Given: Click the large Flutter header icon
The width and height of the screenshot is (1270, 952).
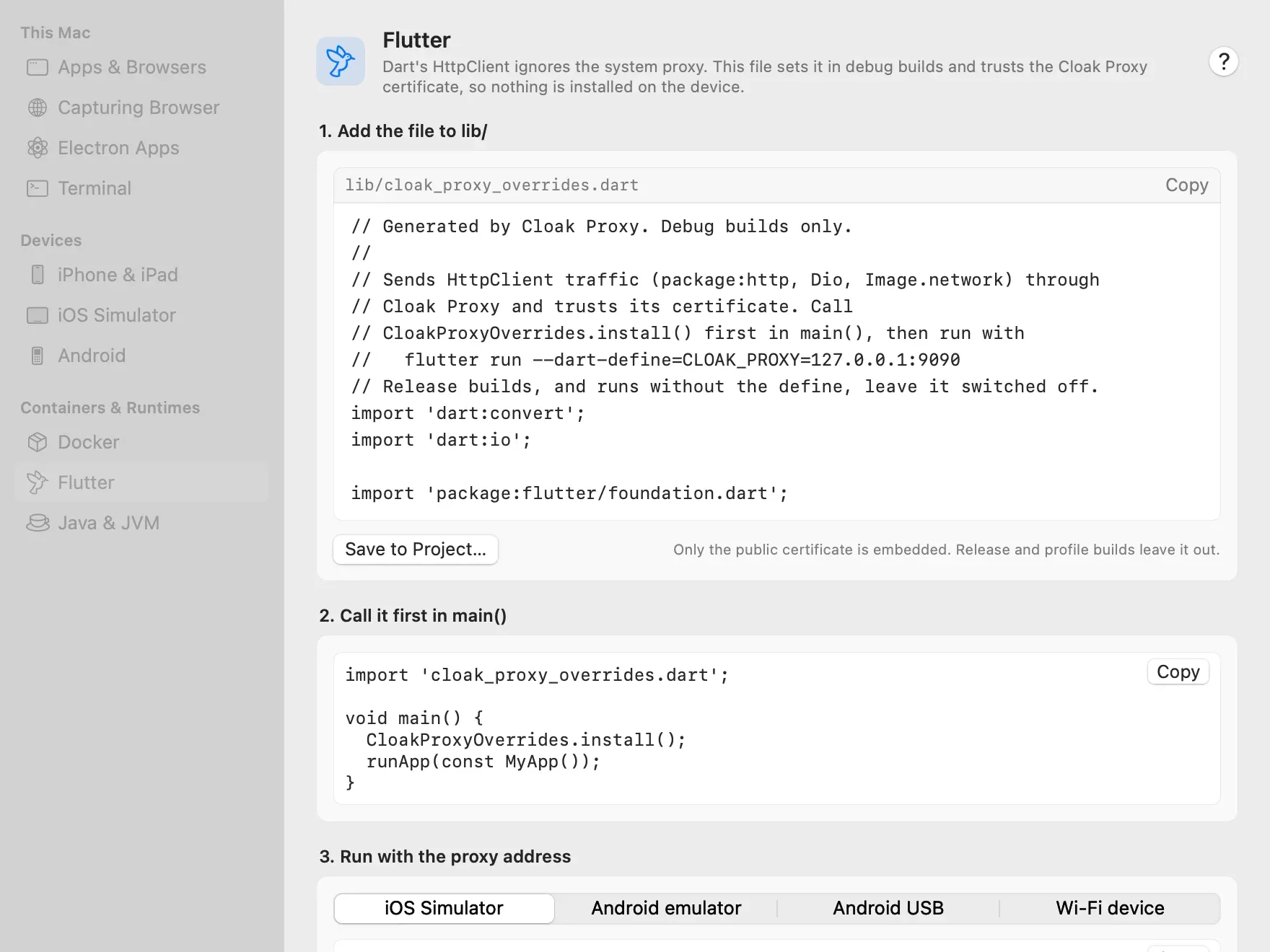Looking at the screenshot, I should tap(341, 61).
